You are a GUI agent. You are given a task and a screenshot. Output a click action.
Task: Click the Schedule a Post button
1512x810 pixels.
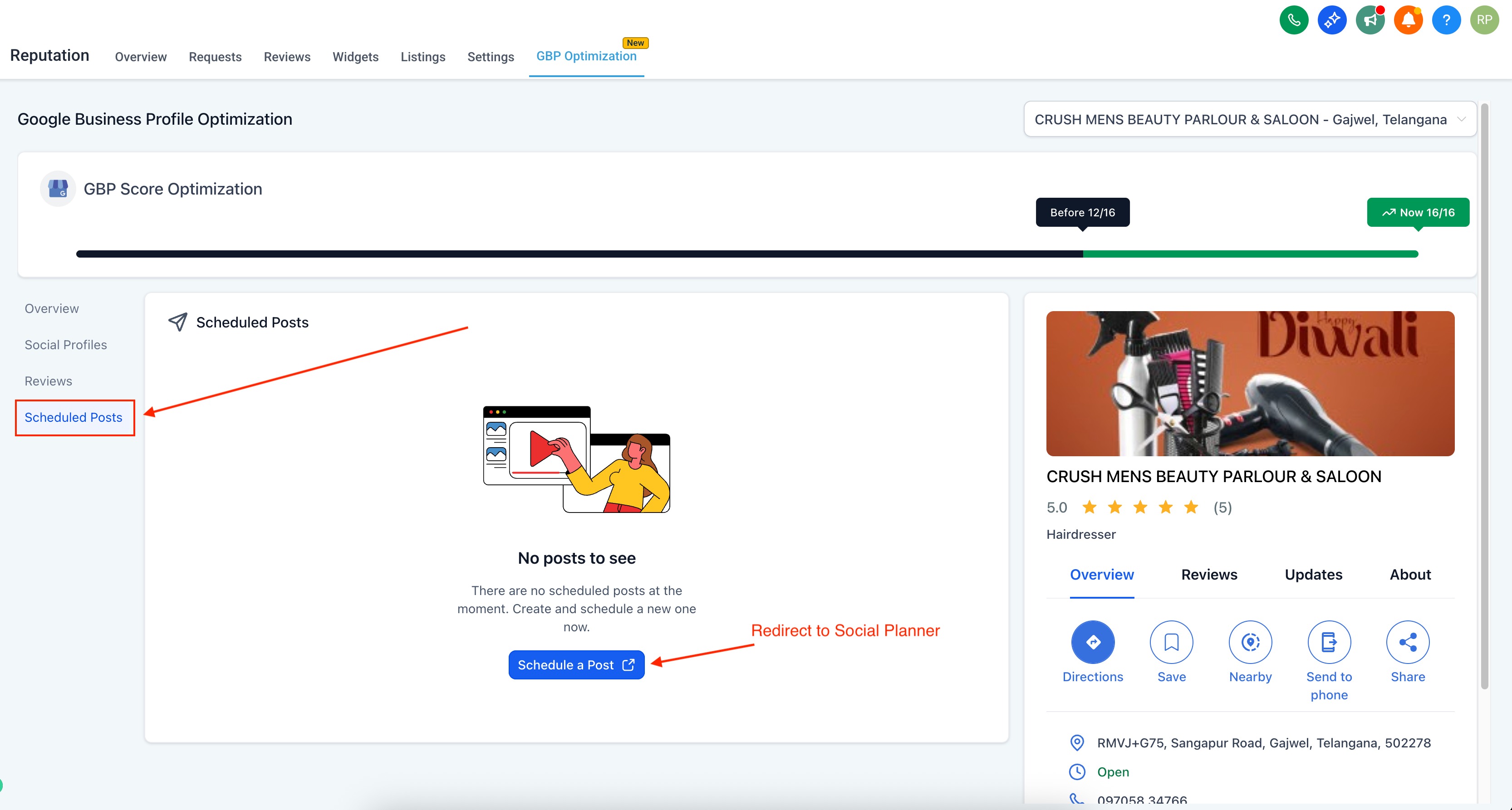pos(576,665)
